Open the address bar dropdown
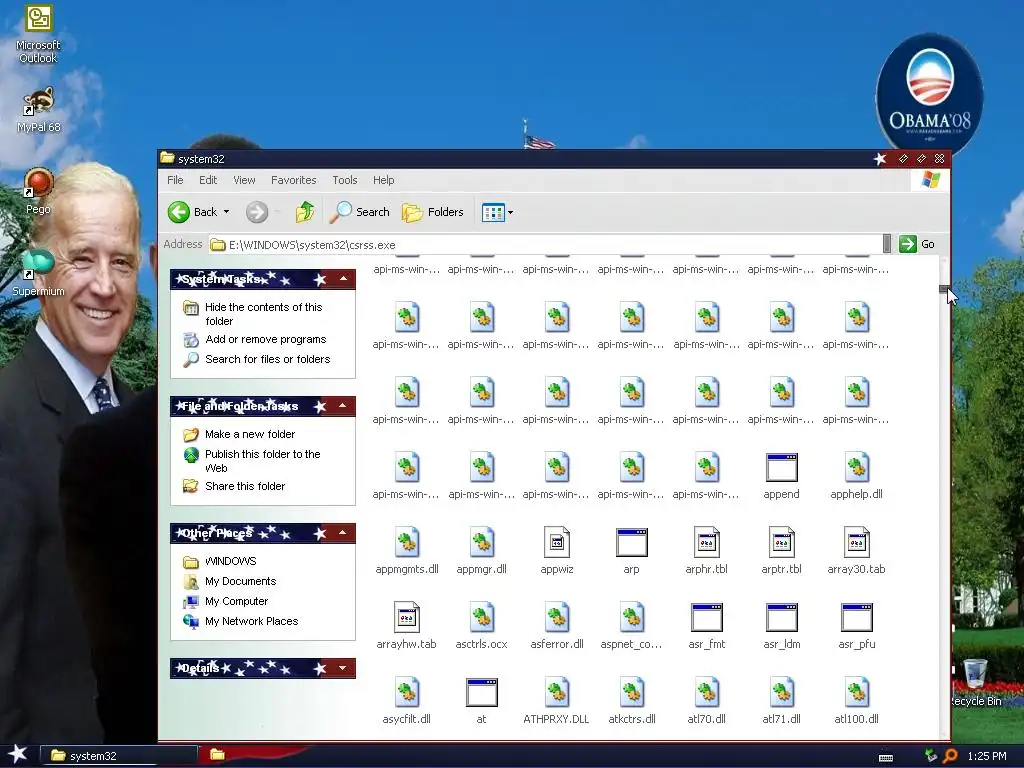Screen dimensions: 1024x768 pyautogui.click(x=886, y=244)
